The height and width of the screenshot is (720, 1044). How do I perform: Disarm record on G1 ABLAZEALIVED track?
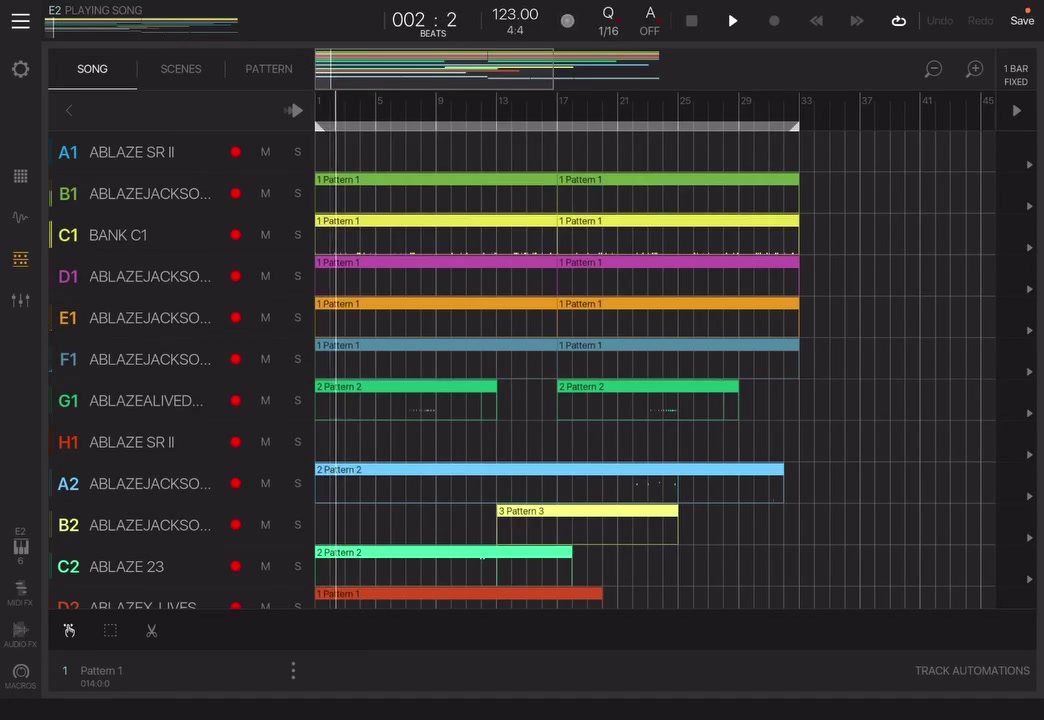(236, 400)
